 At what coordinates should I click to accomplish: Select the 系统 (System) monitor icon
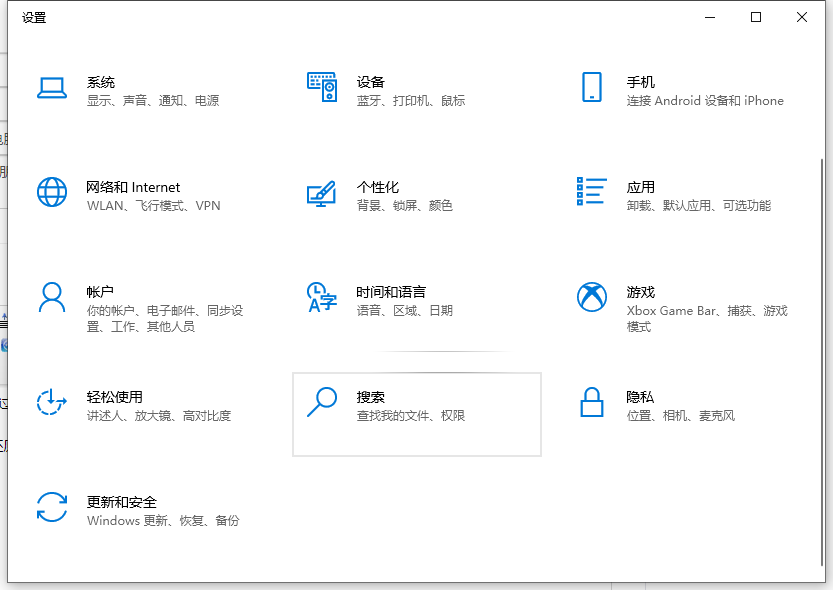click(x=52, y=87)
